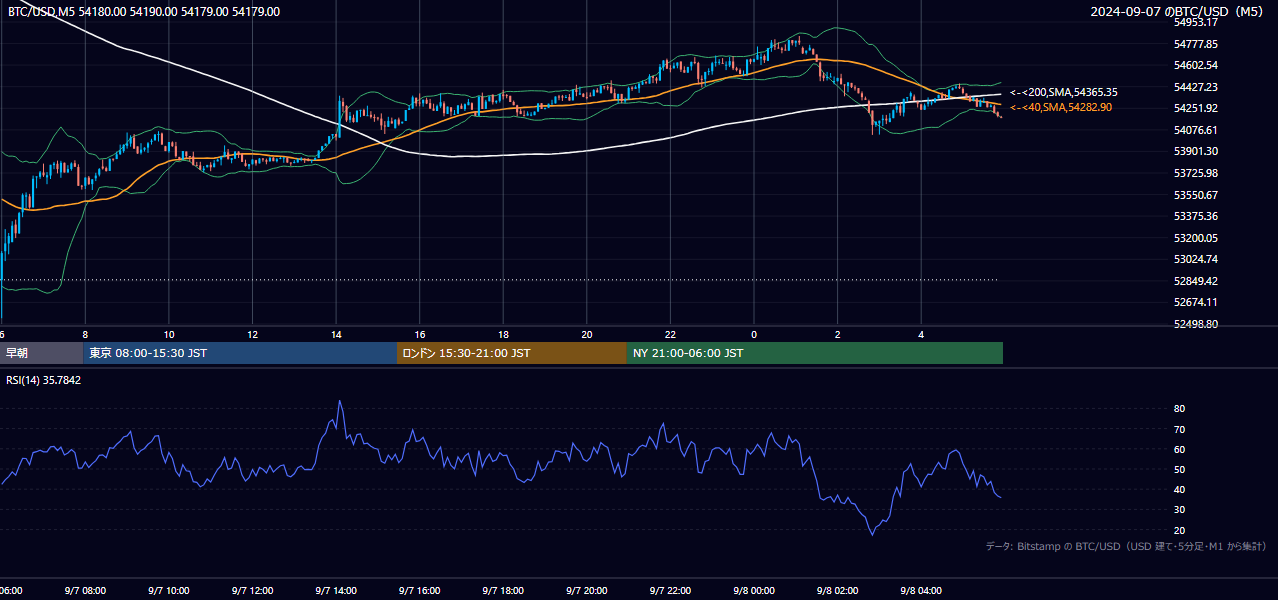Click date axis label 9/7 18:00
This screenshot has height=600, width=1278.
point(504,591)
